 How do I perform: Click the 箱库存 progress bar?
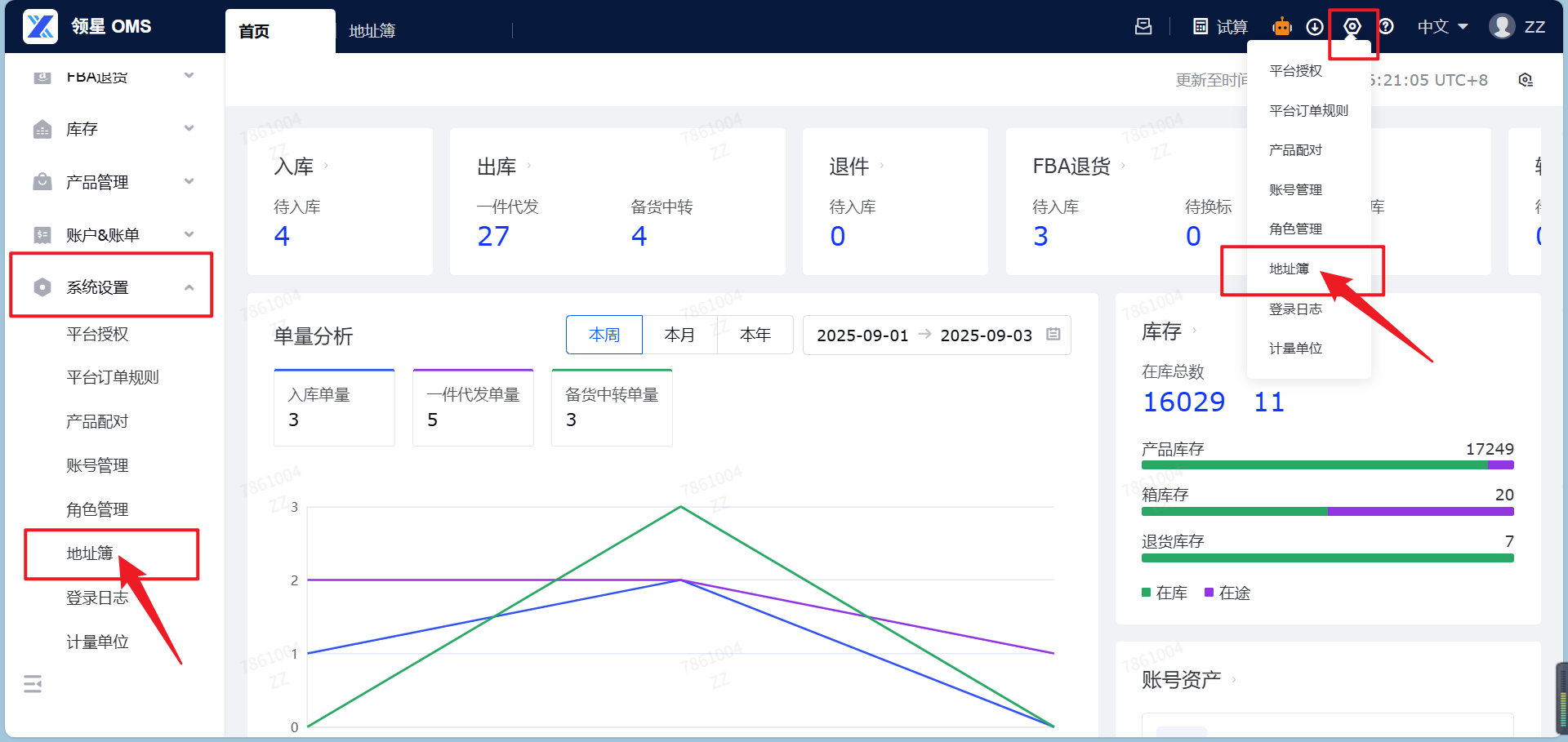click(1328, 512)
